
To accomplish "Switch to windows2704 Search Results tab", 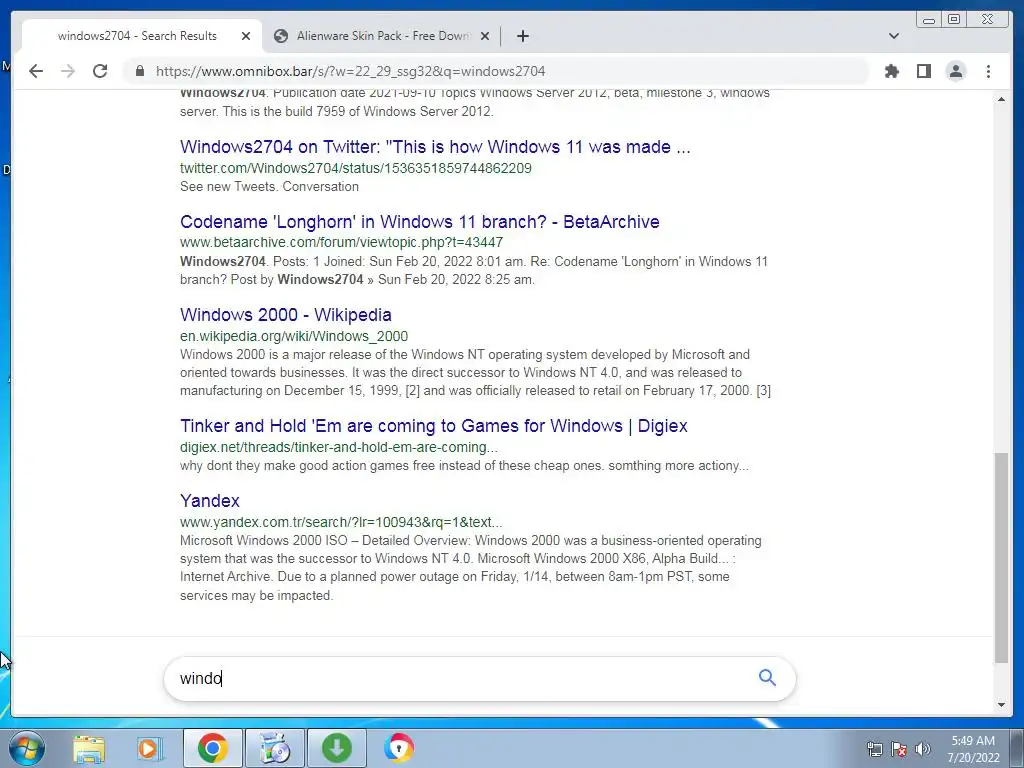I will (x=137, y=36).
